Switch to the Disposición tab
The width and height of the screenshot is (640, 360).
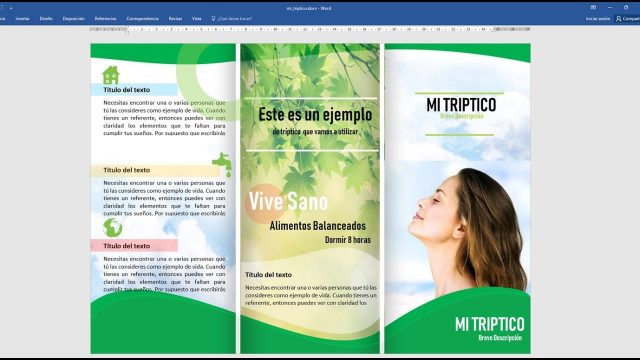click(x=74, y=19)
